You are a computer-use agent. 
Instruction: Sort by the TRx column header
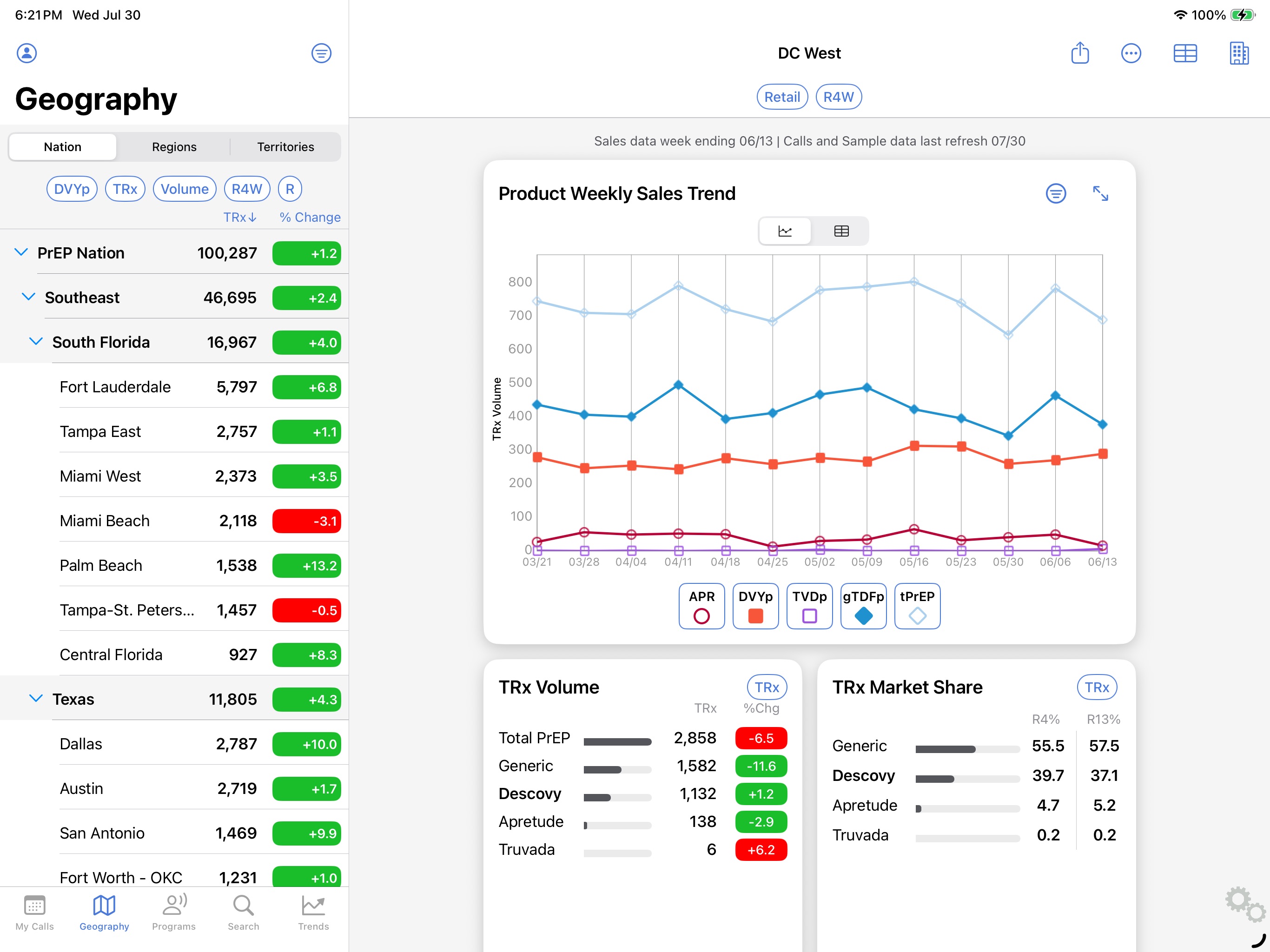point(240,217)
